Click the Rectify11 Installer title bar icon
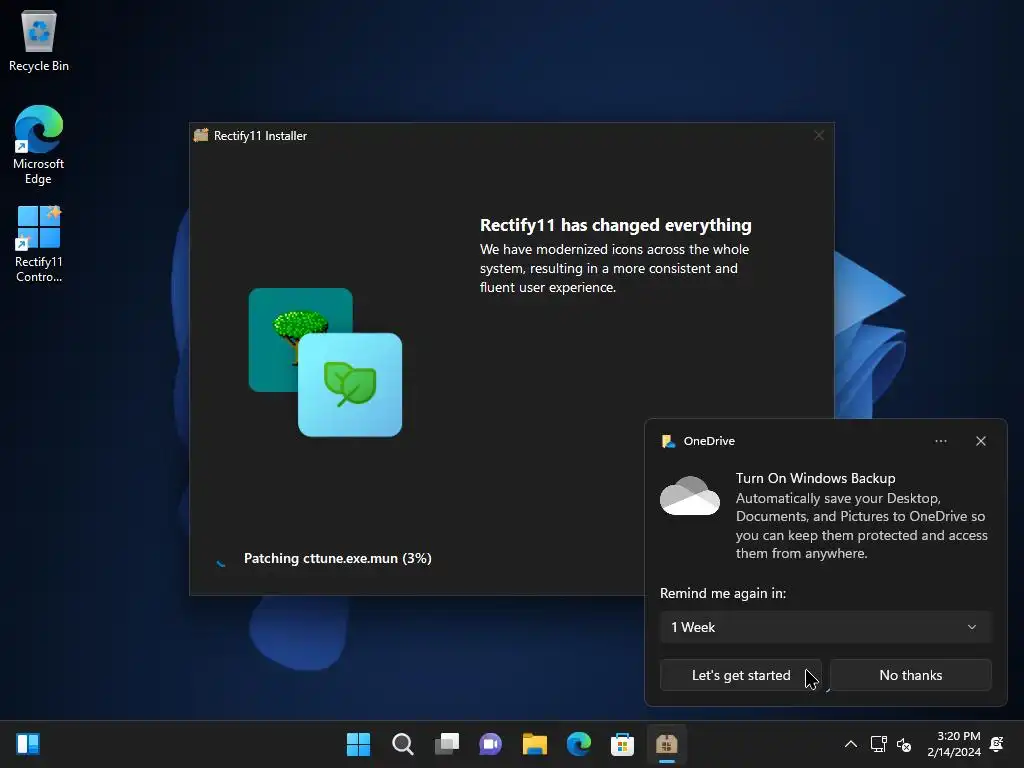The height and width of the screenshot is (768, 1024). (x=201, y=135)
